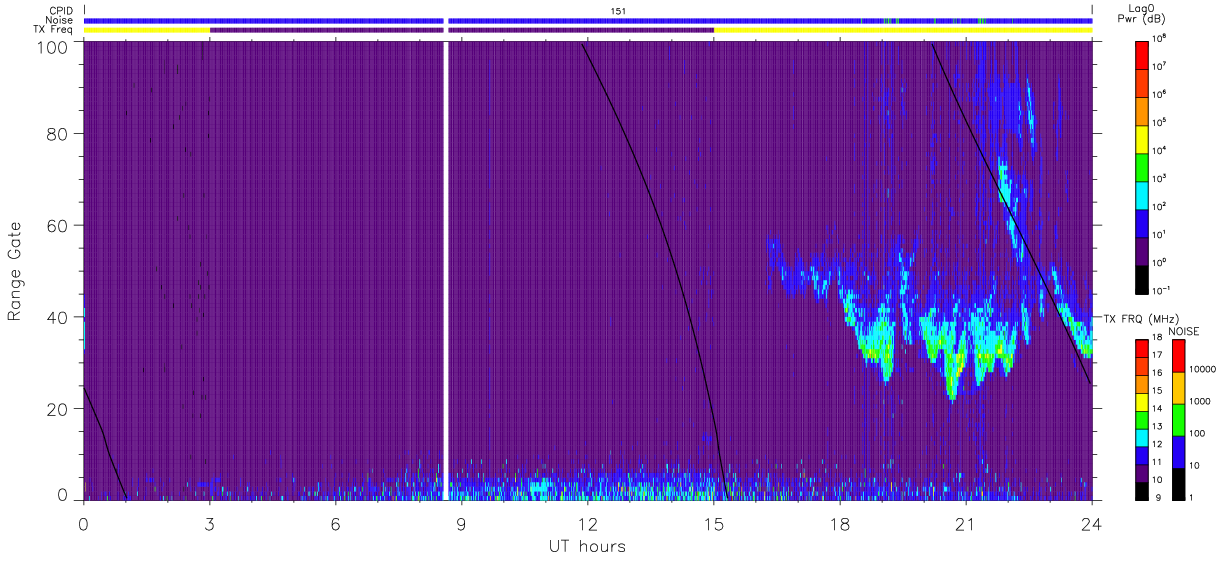Pick the cyan segment of the power colorbar
The height and width of the screenshot is (567, 1228).
[x=1143, y=193]
